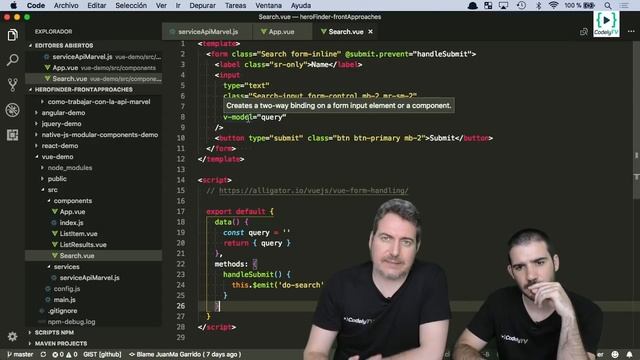Click the master branch status item
The image size is (640, 360).
tap(20, 354)
